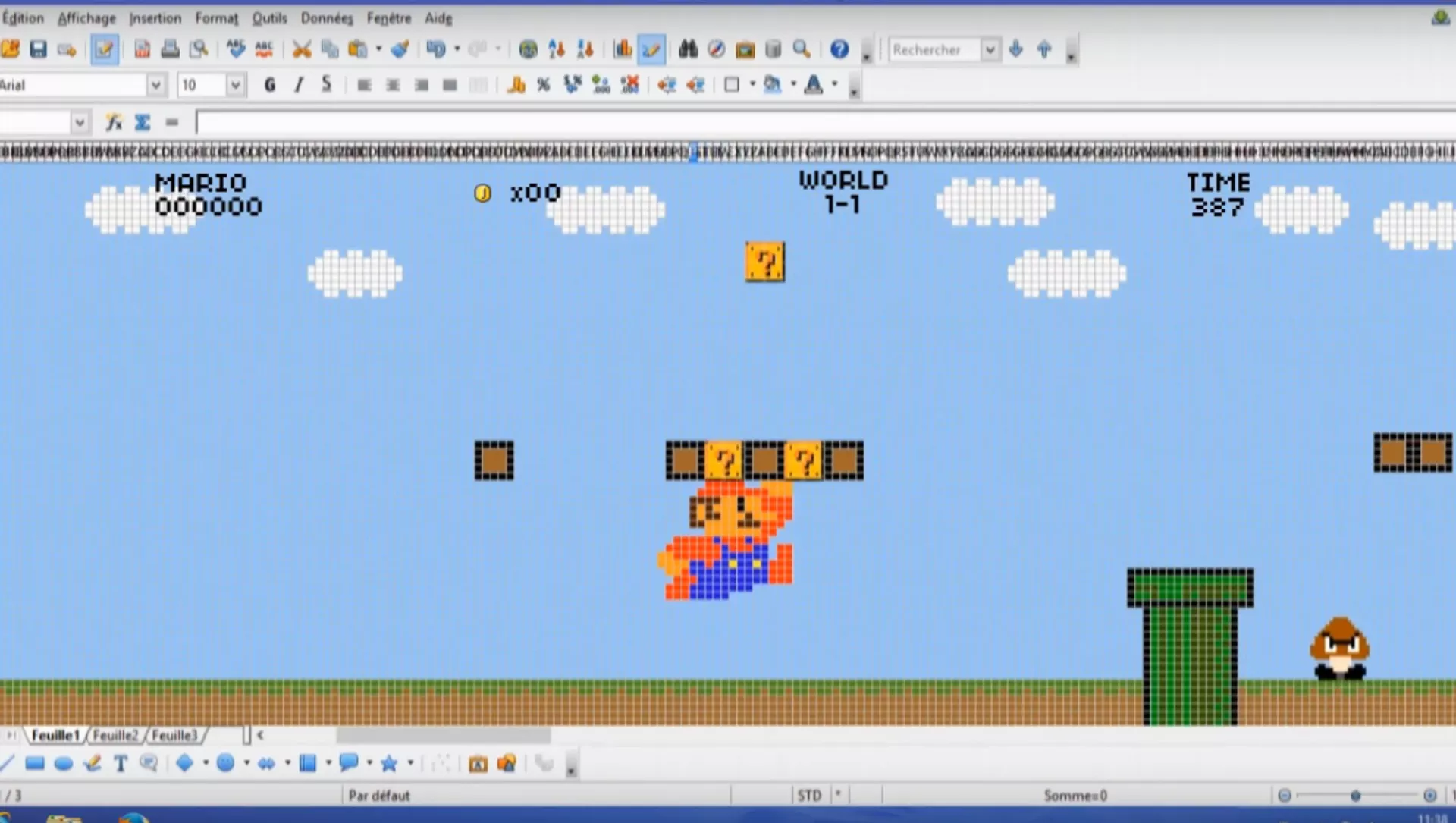Delete decimal place icon
This screenshot has width=1456, height=823.
coord(629,85)
